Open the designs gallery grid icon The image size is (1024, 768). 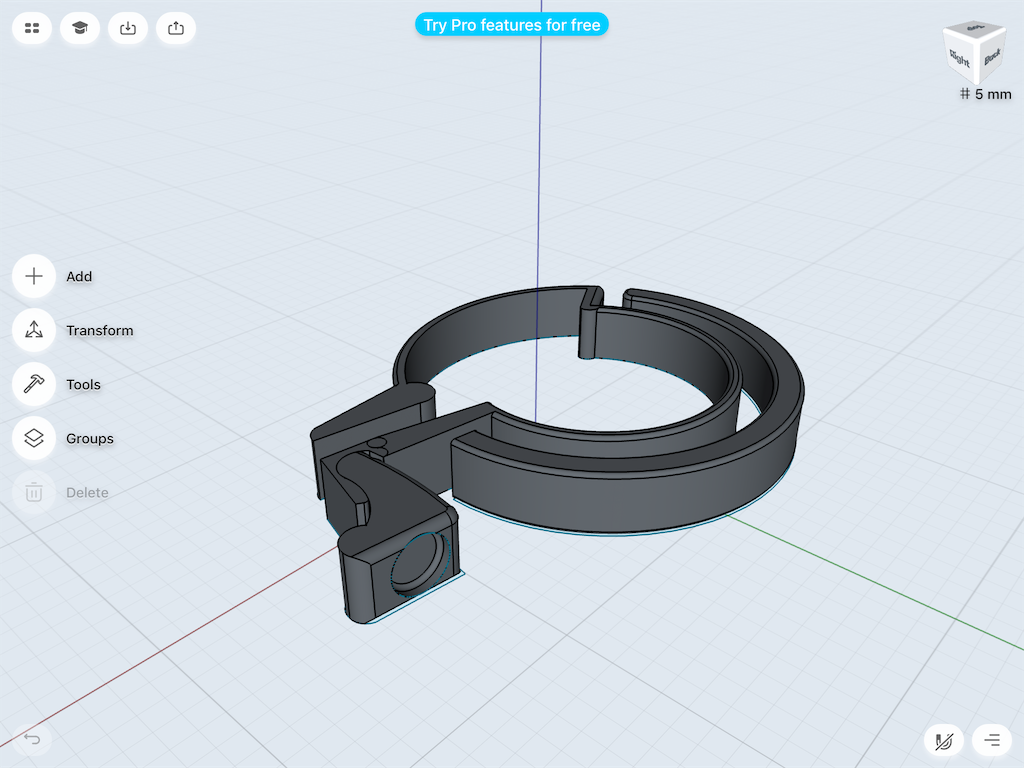coord(32,28)
